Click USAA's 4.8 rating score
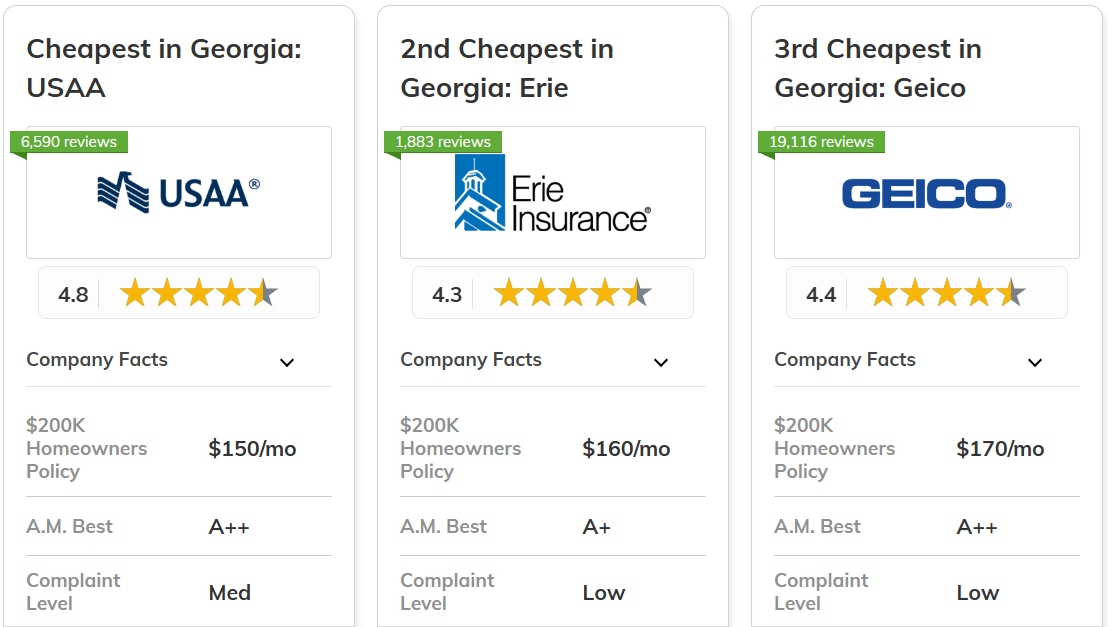Viewport: 1108px width, 627px height. 73,293
